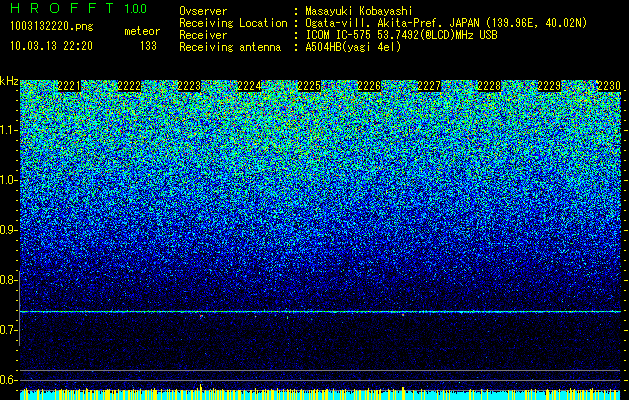Click the meteor label

pos(142,31)
